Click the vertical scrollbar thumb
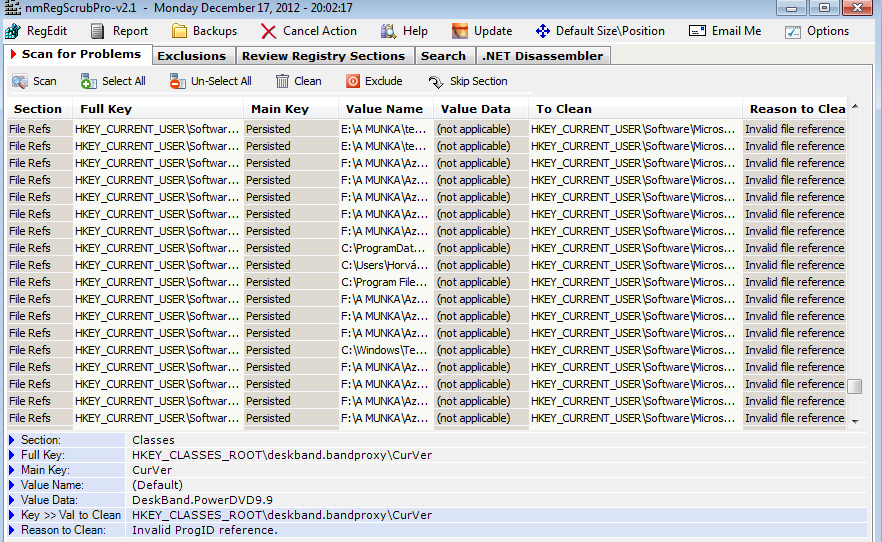Image resolution: width=882 pixels, height=542 pixels. pyautogui.click(x=855, y=386)
